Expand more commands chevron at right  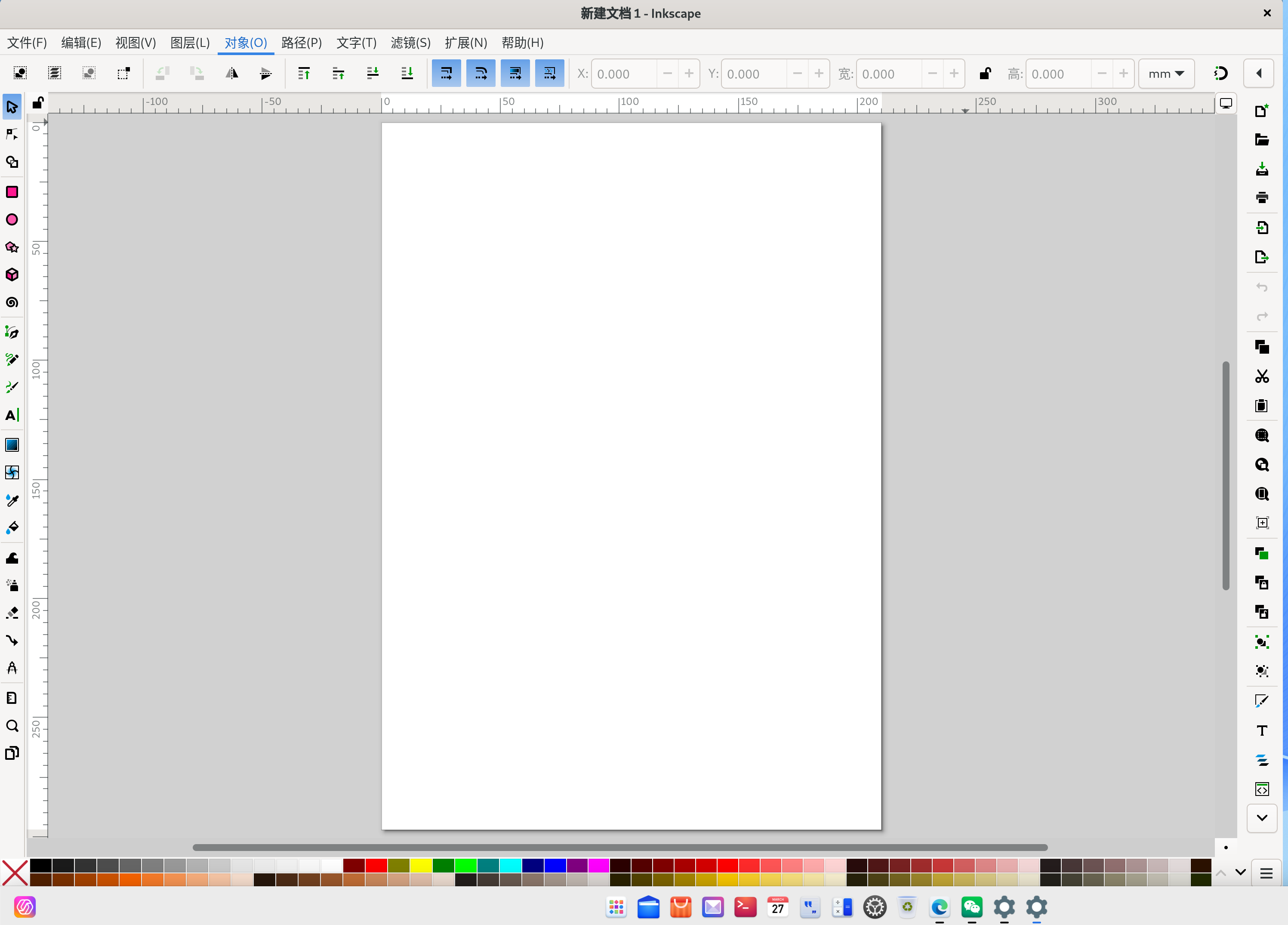(1262, 818)
